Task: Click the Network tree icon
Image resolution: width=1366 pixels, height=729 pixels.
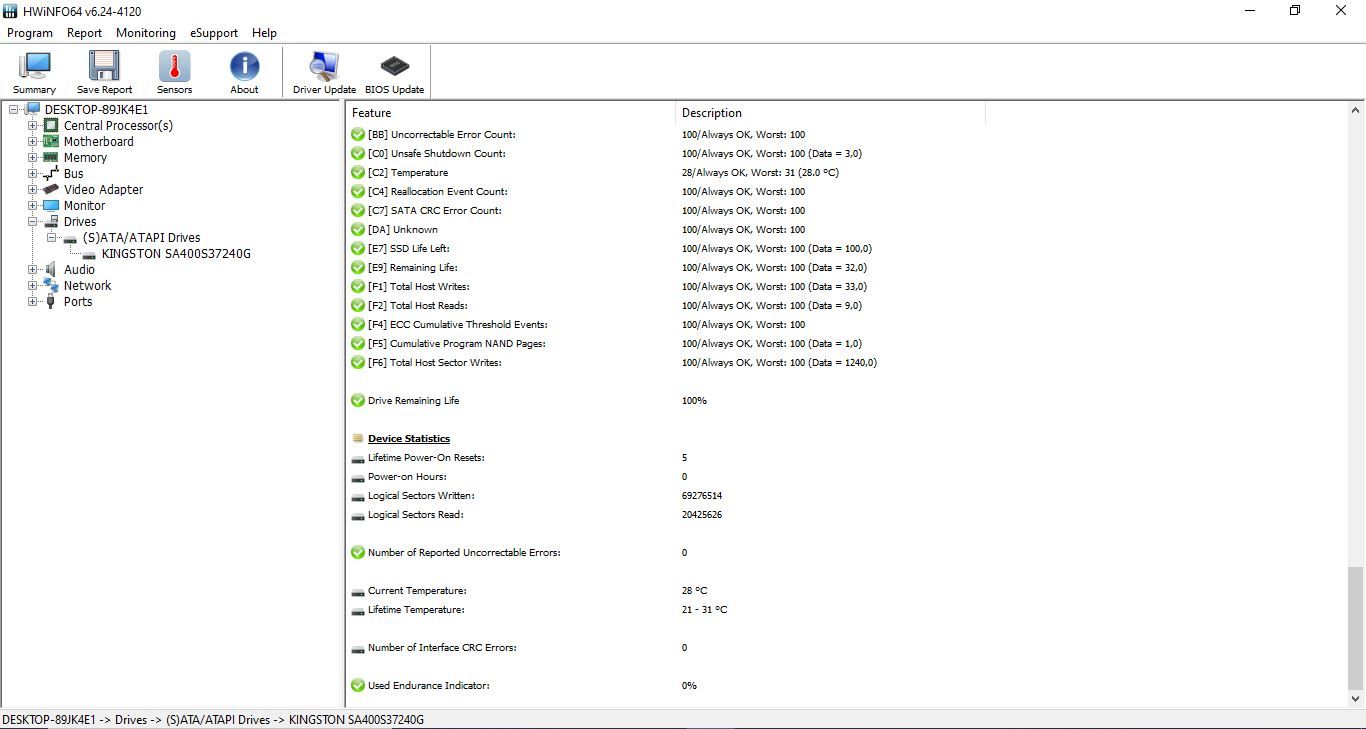Action: point(51,285)
